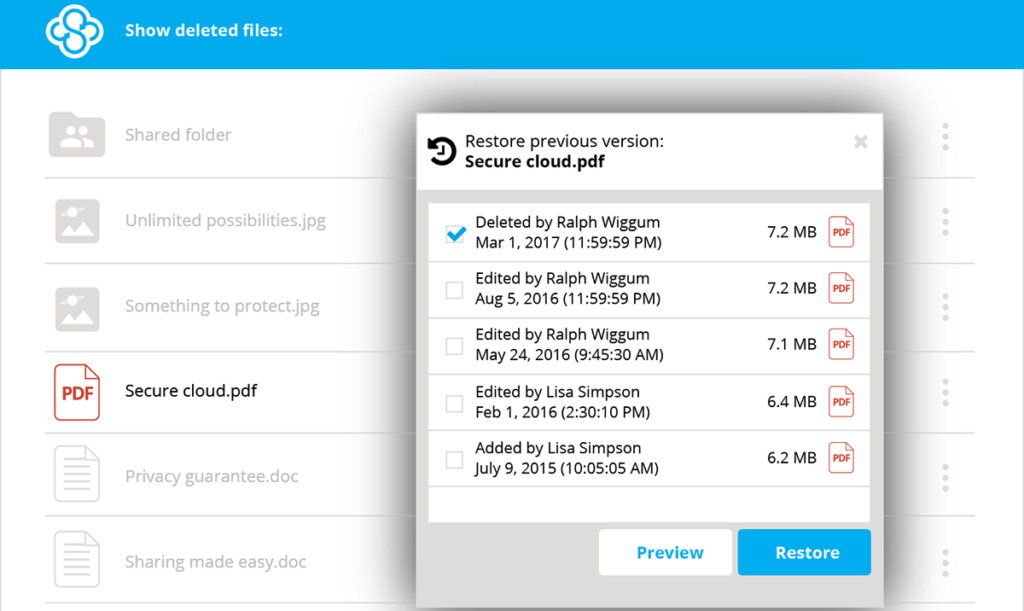Click the Unlimited possibilities.jpg image icon

coord(77,221)
